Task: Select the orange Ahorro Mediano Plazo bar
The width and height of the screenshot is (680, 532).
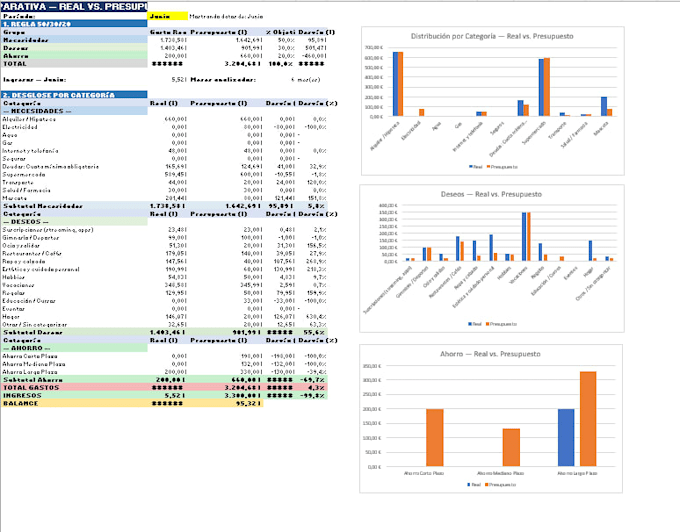Action: click(x=511, y=447)
